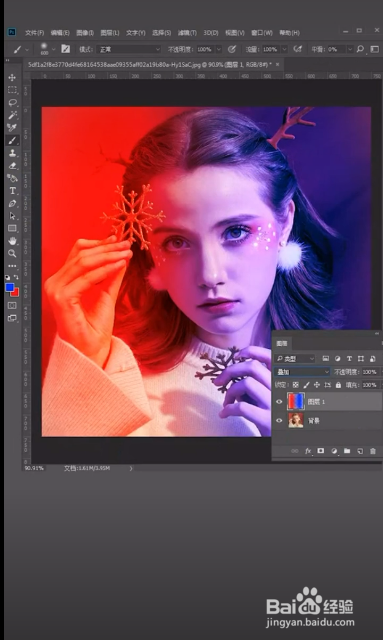Select the Hand tool
Viewport: 383px width, 640px height.
pyautogui.click(x=12, y=241)
